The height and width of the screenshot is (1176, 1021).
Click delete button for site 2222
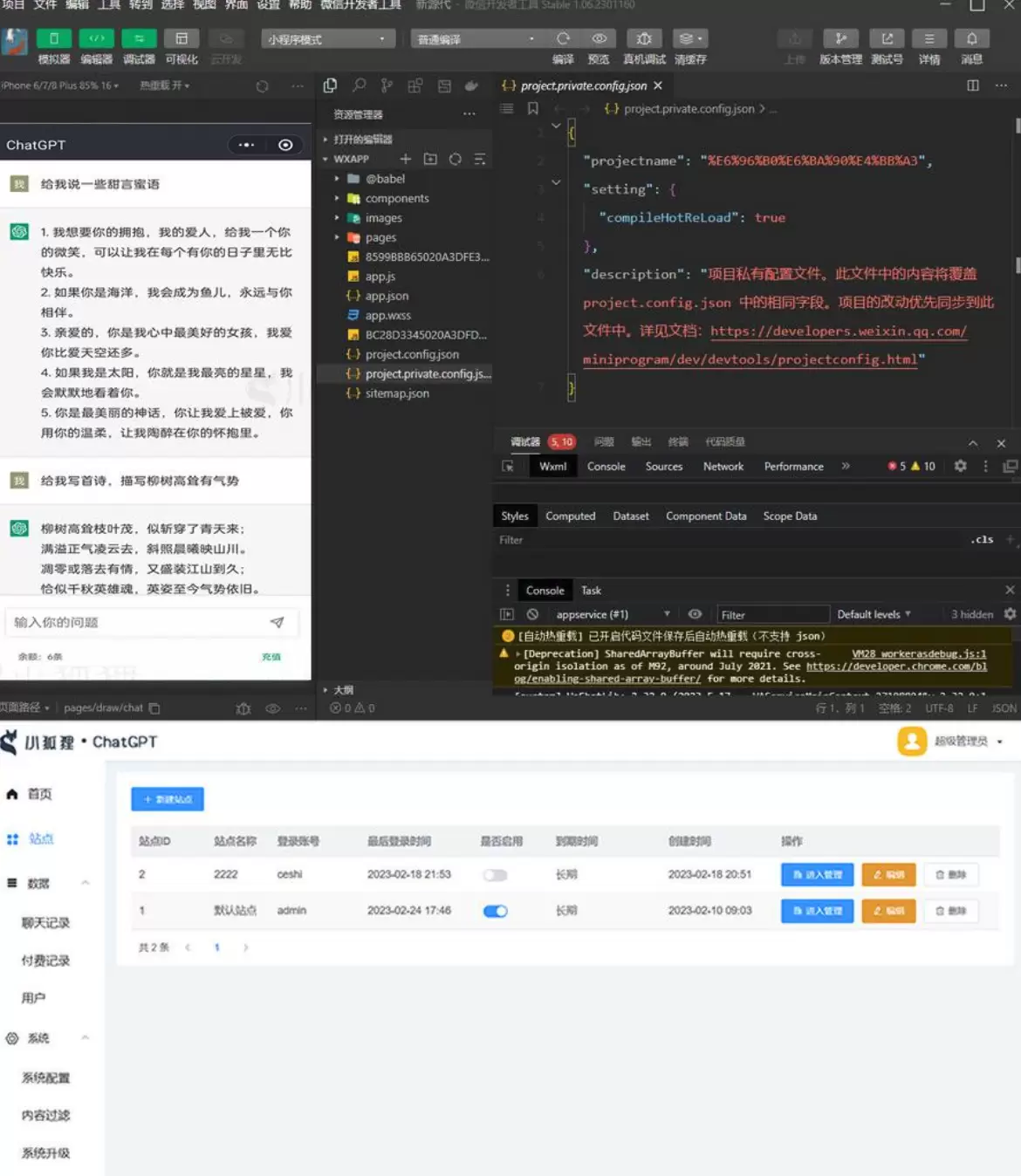pyautogui.click(x=951, y=874)
